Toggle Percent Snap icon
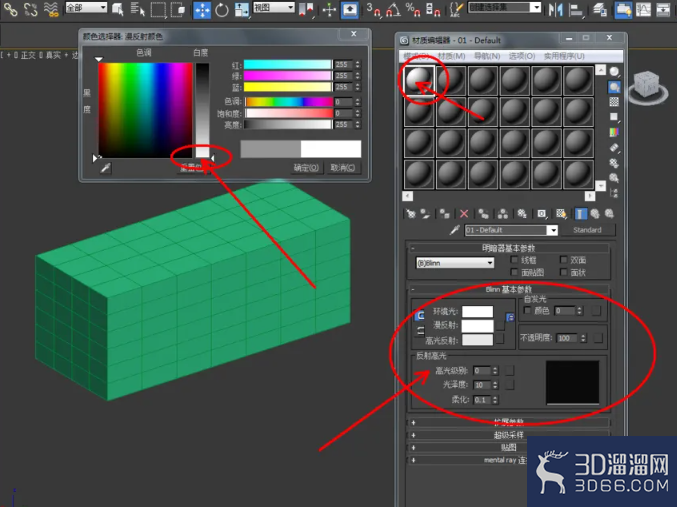This screenshot has width=677, height=507. point(413,10)
